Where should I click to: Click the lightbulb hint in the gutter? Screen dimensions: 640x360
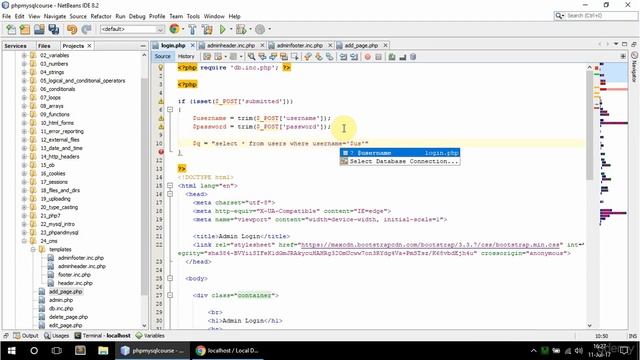pos(161,68)
